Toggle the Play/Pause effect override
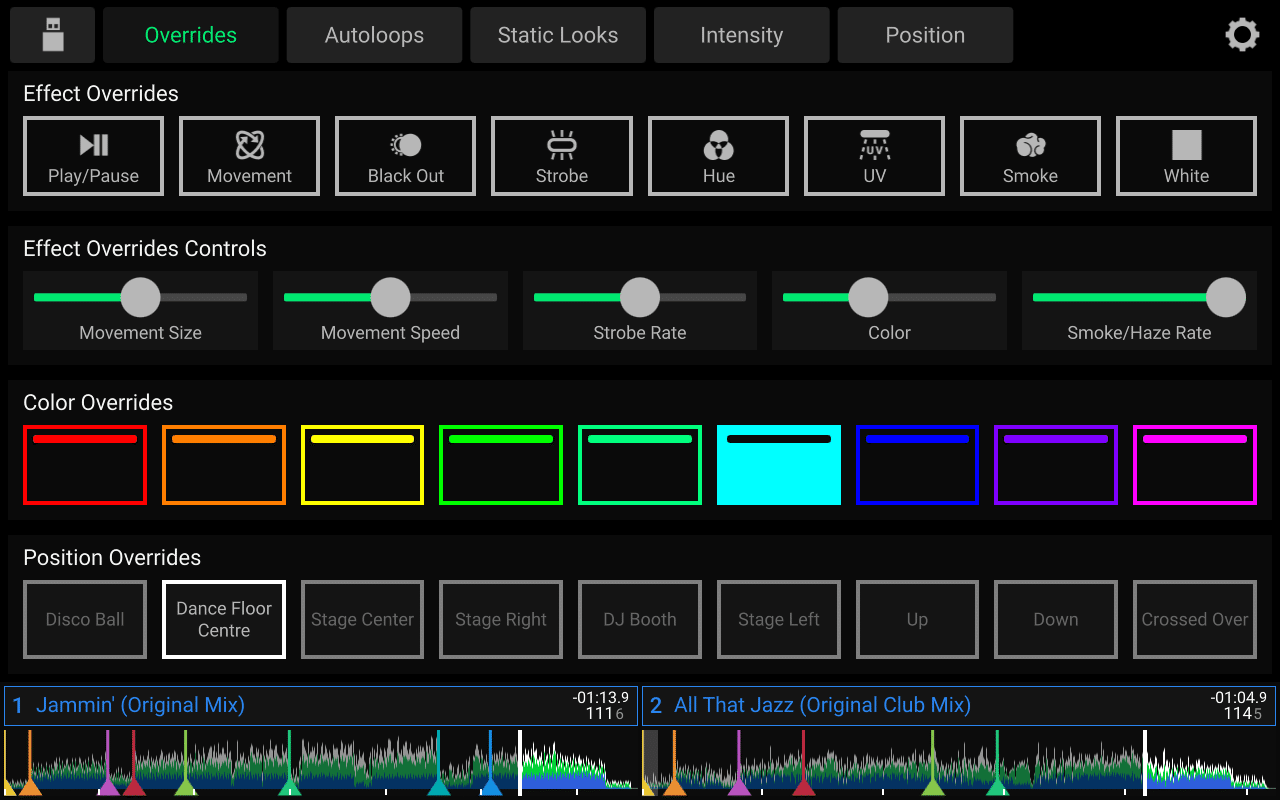1280x800 pixels. tap(93, 156)
